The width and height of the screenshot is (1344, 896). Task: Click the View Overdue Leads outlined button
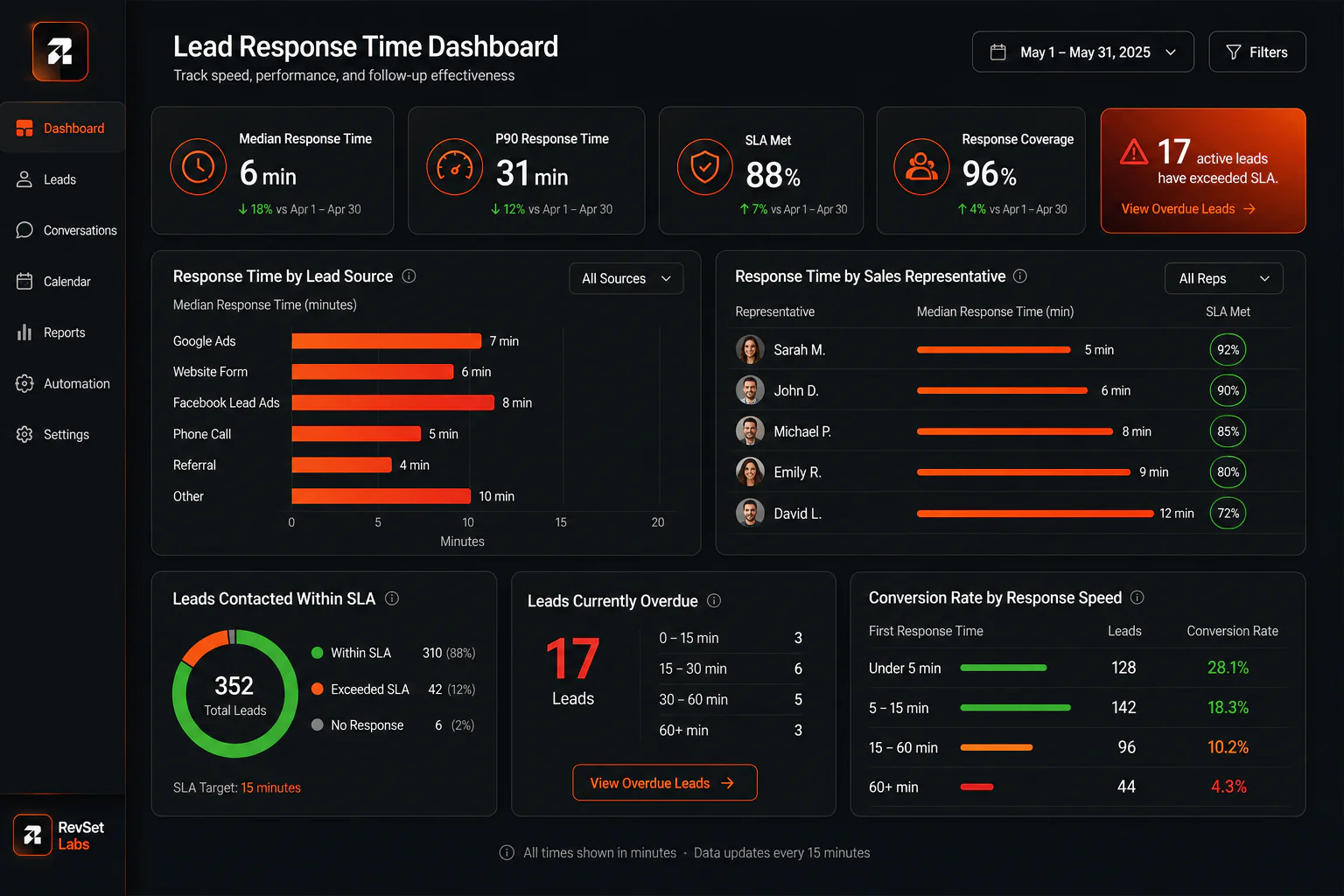coord(665,783)
